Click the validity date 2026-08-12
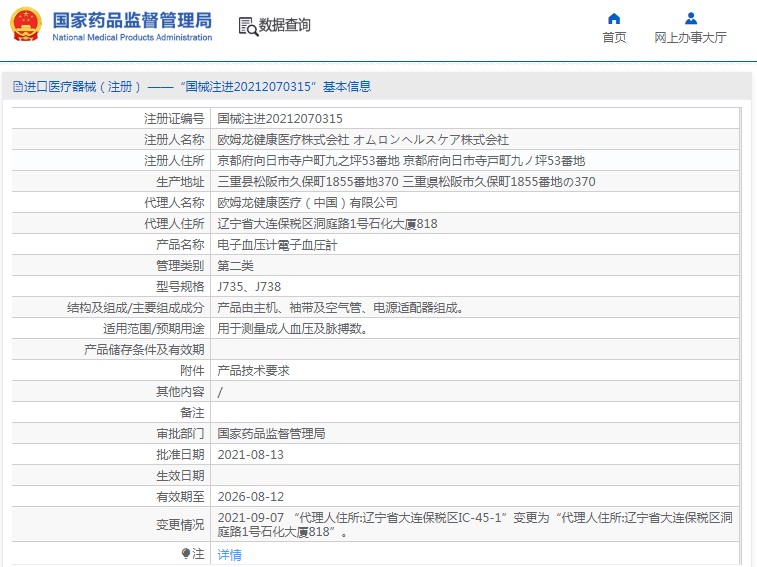757x567 pixels. click(251, 497)
